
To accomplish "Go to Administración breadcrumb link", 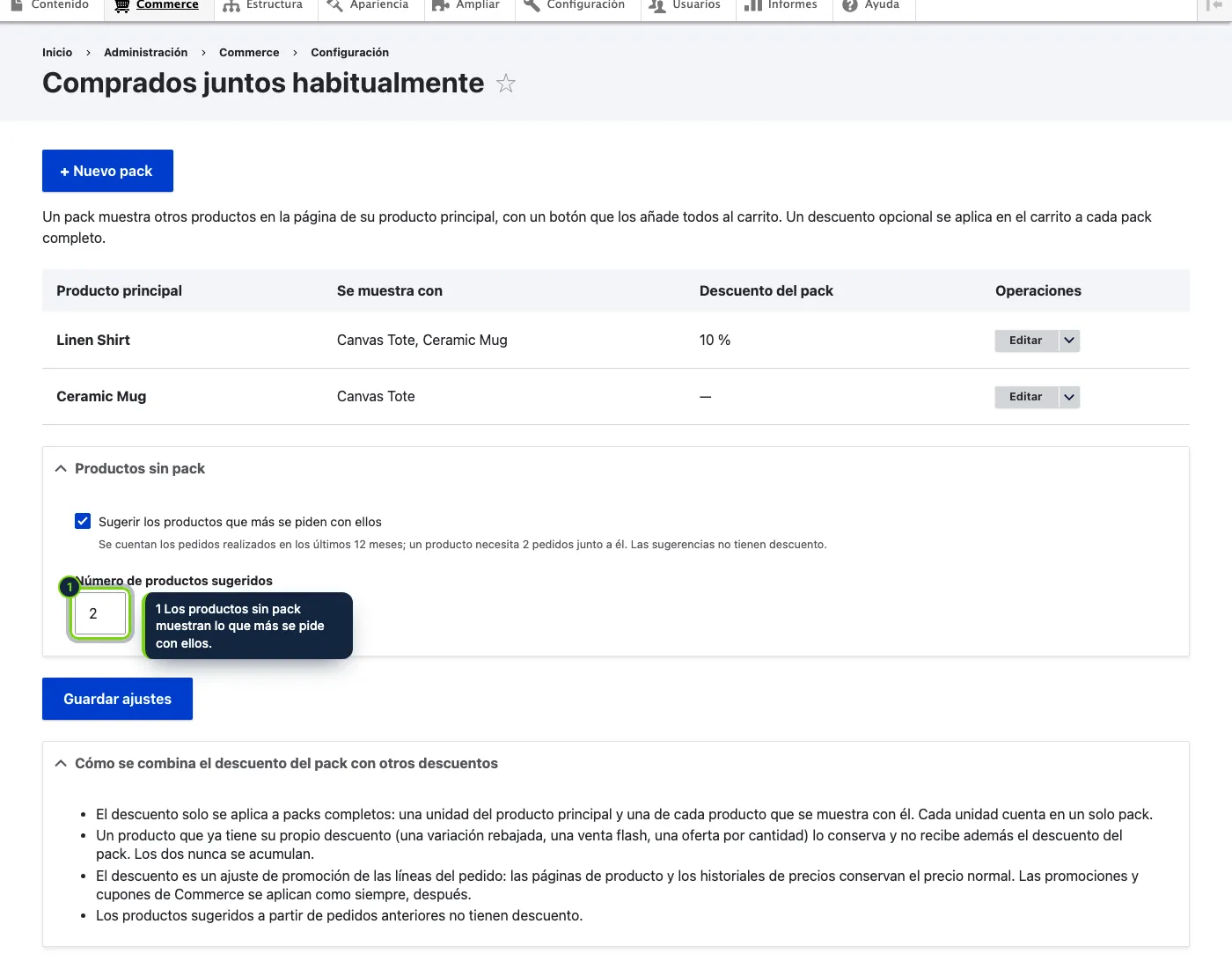I will [146, 53].
